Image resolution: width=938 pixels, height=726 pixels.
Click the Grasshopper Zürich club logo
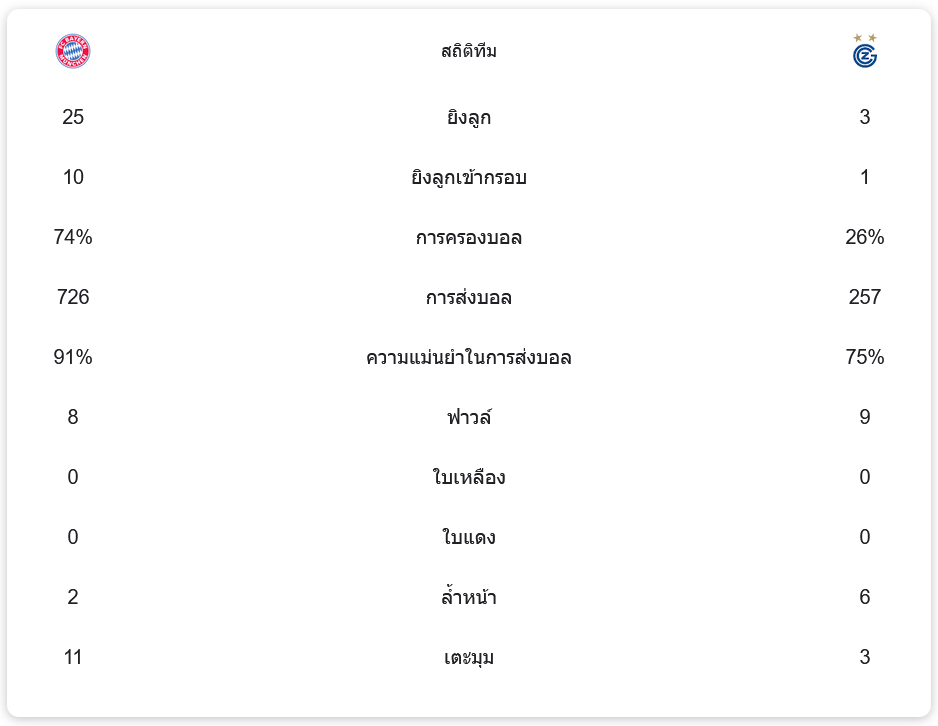pyautogui.click(x=865, y=51)
